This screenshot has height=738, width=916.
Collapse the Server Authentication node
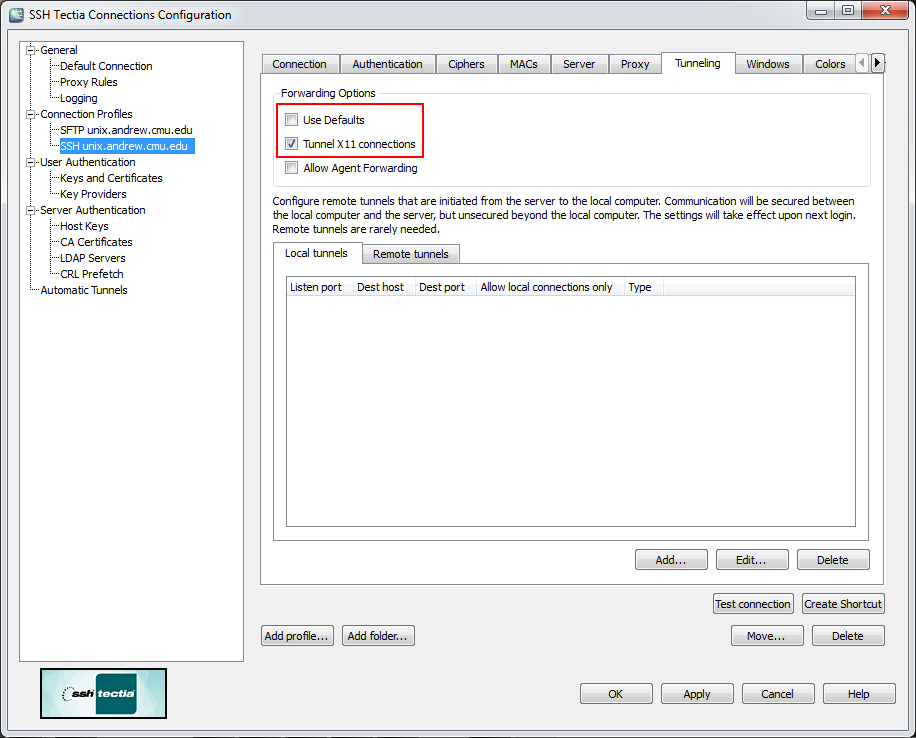30,210
